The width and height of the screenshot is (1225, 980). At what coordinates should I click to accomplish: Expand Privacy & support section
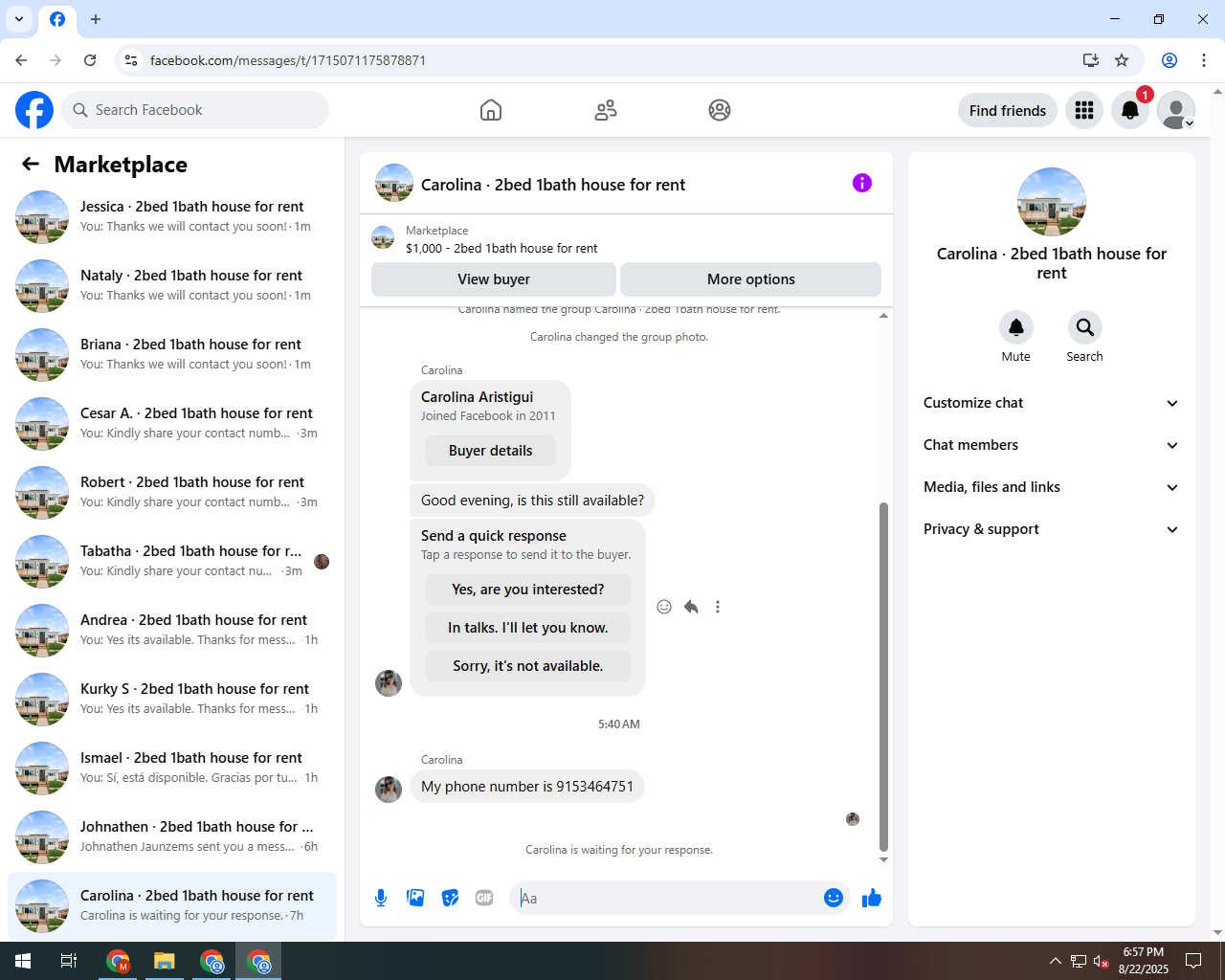click(1051, 529)
